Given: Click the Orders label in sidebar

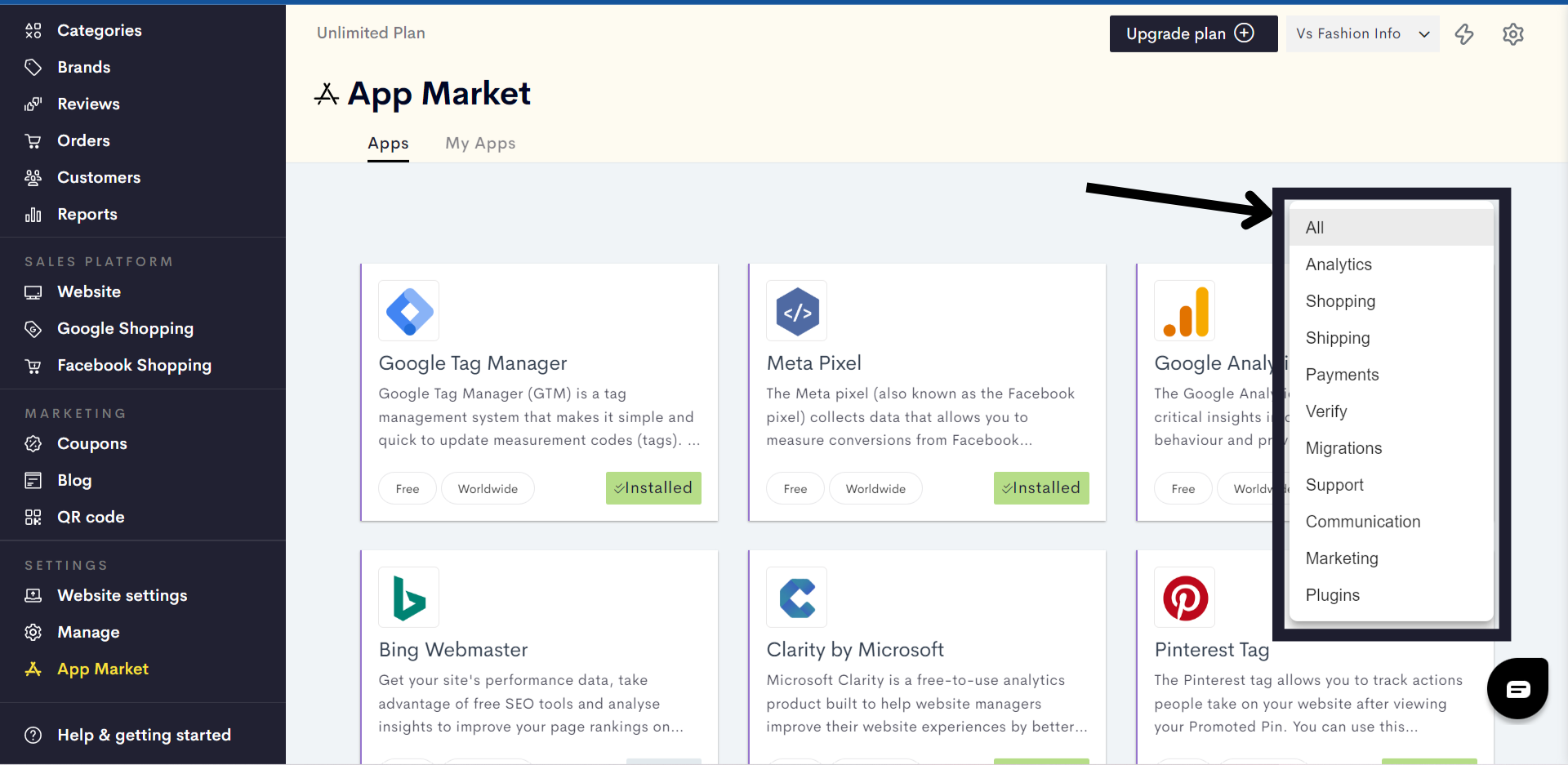Looking at the screenshot, I should coord(83,140).
